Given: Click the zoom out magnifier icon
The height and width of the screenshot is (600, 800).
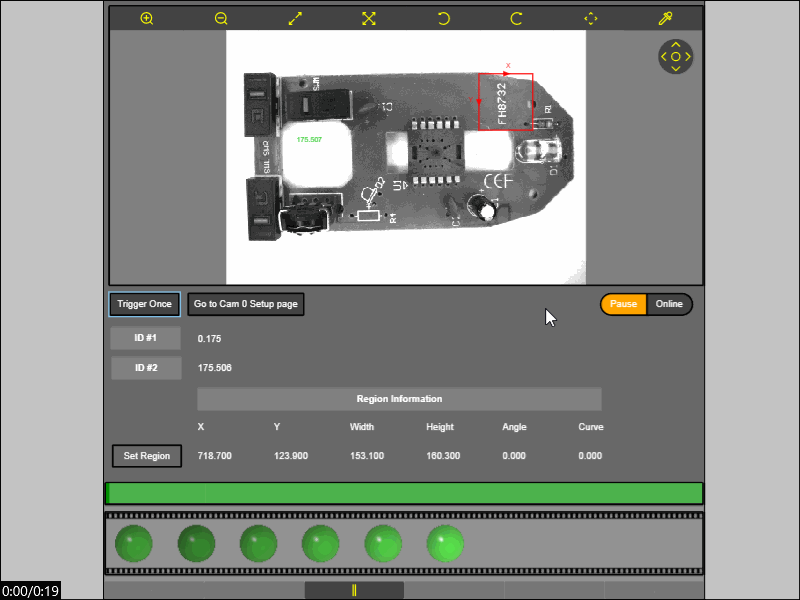Looking at the screenshot, I should 221,18.
